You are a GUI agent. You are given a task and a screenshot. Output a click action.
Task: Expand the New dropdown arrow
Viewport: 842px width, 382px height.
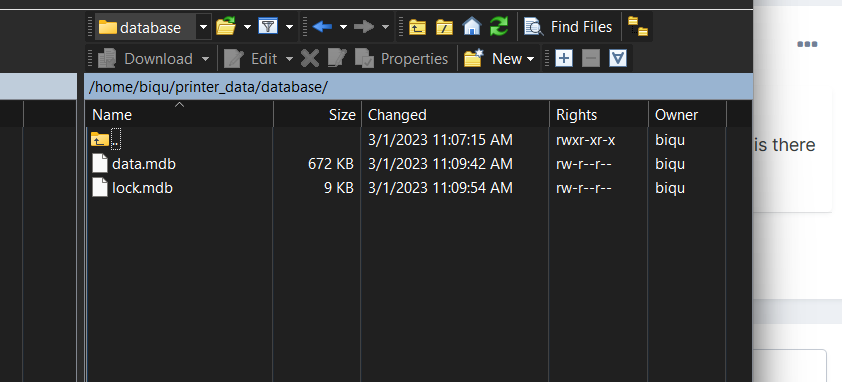click(x=531, y=59)
